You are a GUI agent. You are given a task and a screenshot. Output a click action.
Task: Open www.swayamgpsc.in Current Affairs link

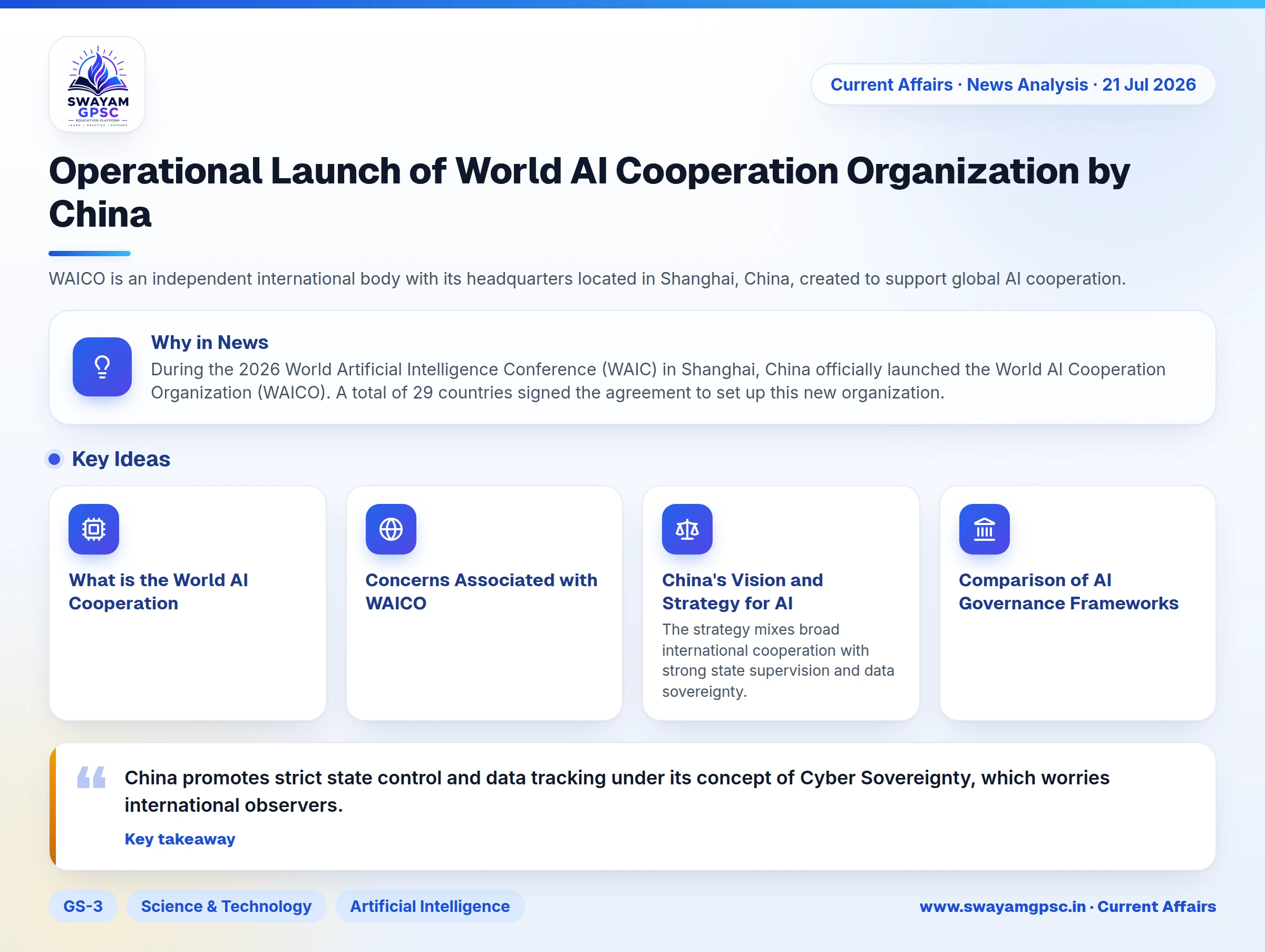(x=1068, y=906)
